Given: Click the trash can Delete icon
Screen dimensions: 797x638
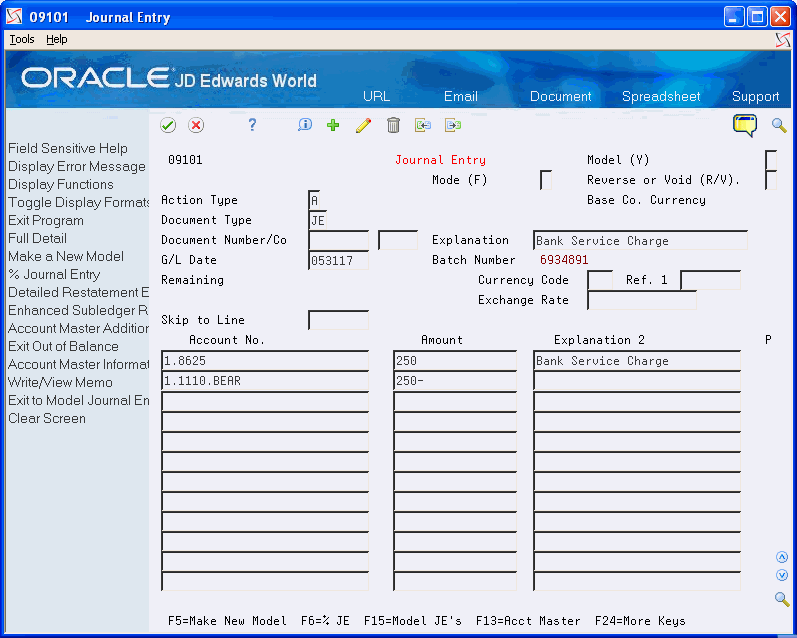Looking at the screenshot, I should (393, 125).
